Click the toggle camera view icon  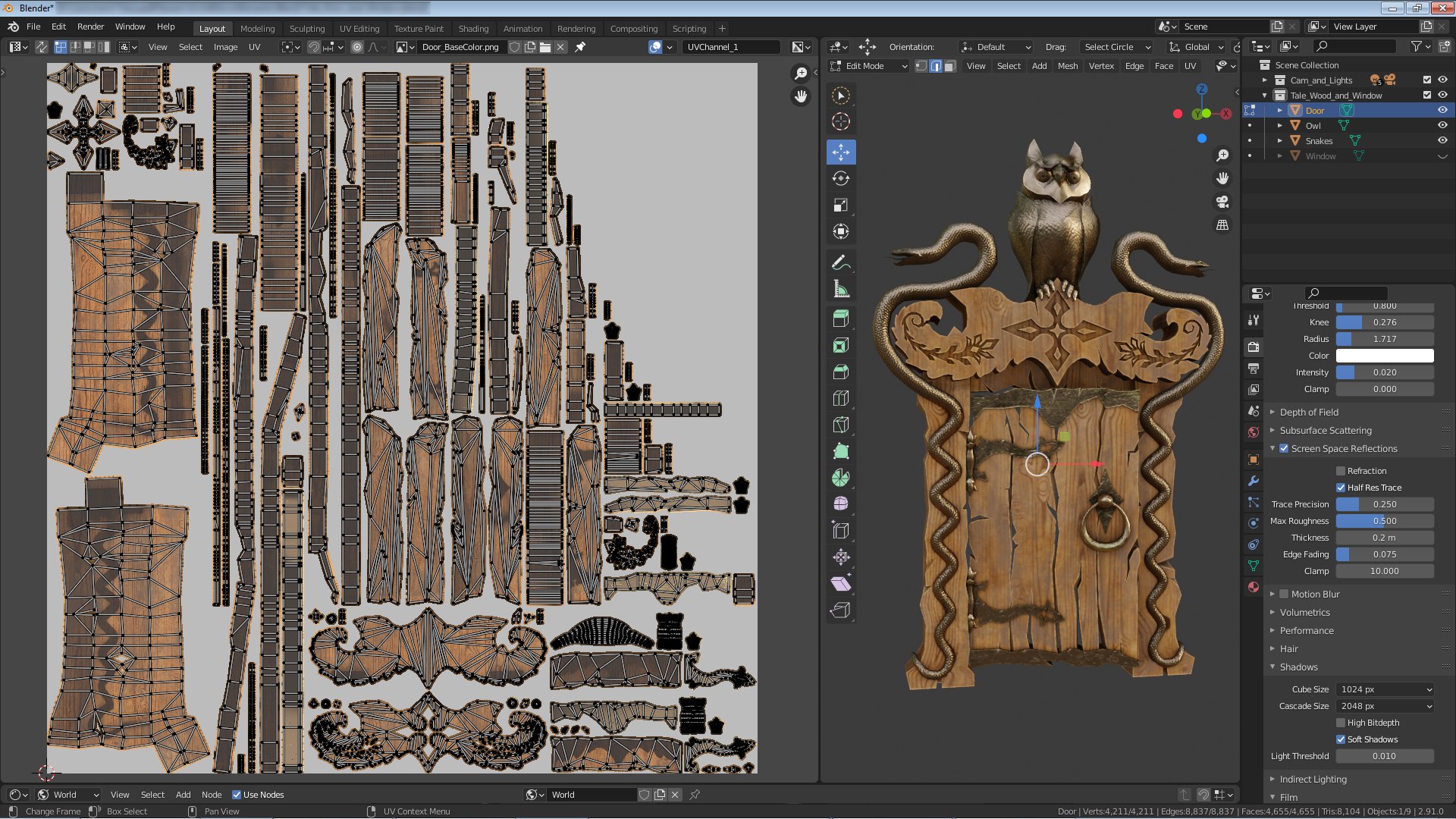[1222, 202]
